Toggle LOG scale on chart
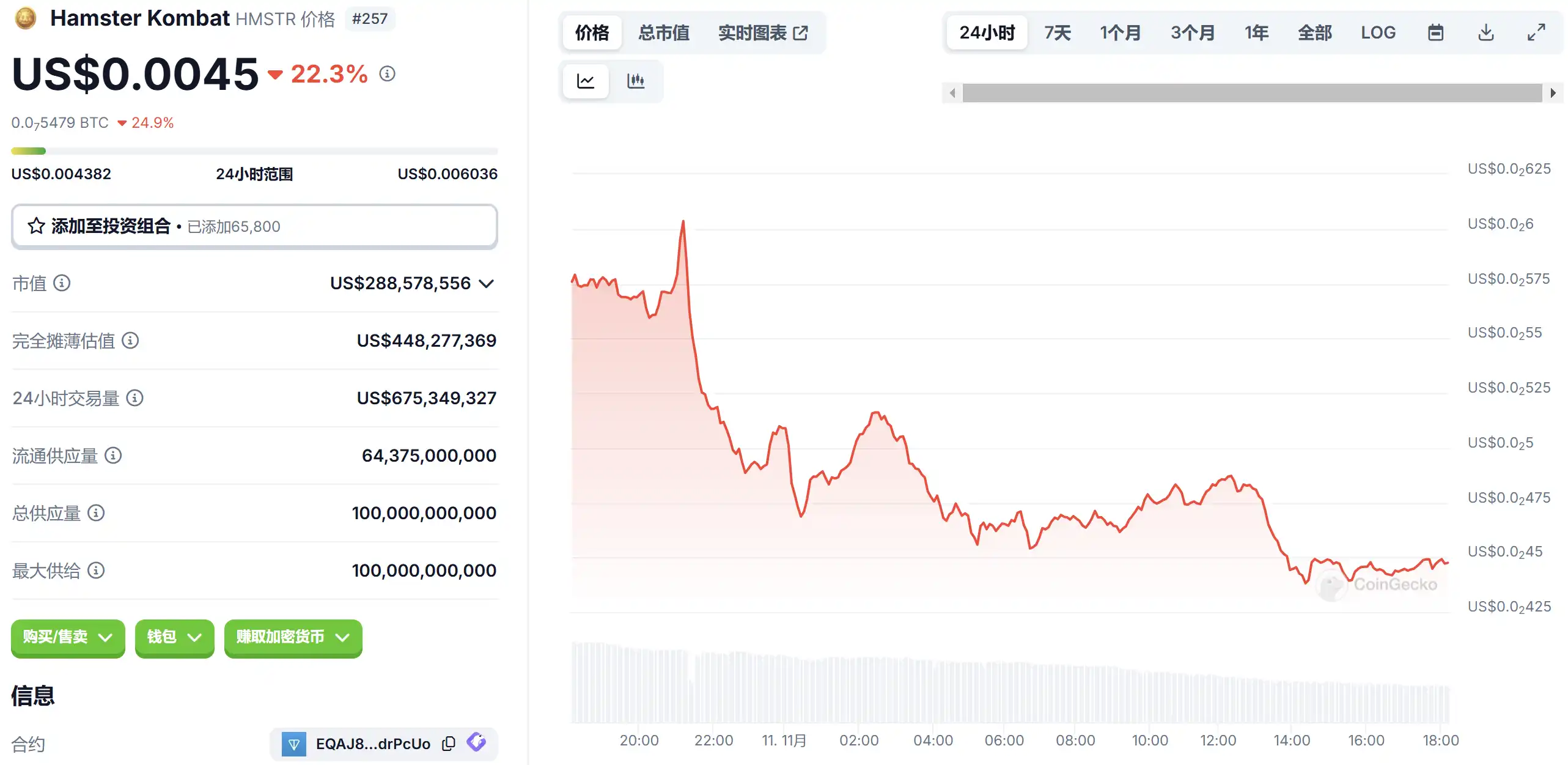 [1378, 32]
